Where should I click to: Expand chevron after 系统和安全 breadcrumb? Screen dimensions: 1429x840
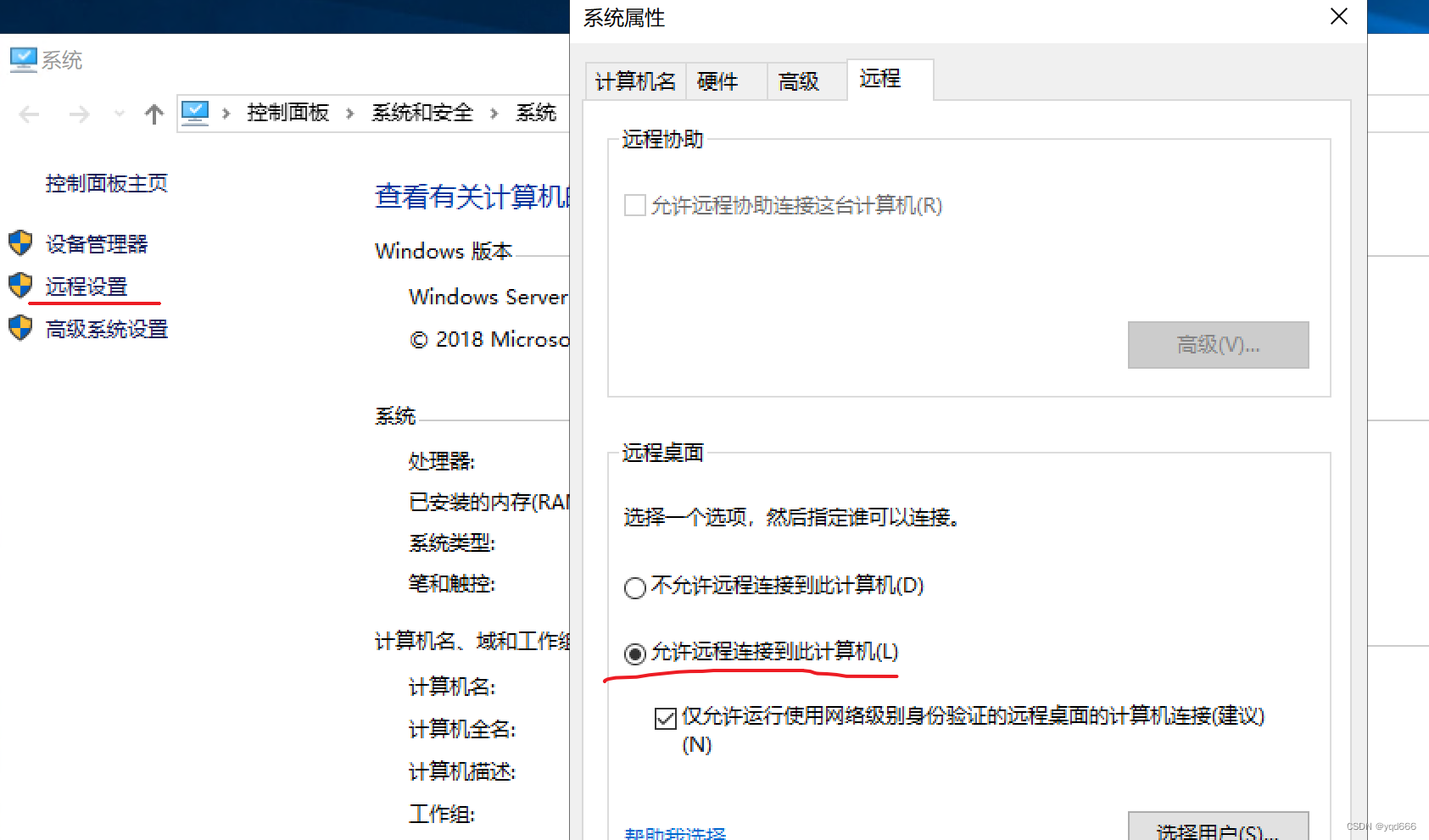[x=494, y=114]
